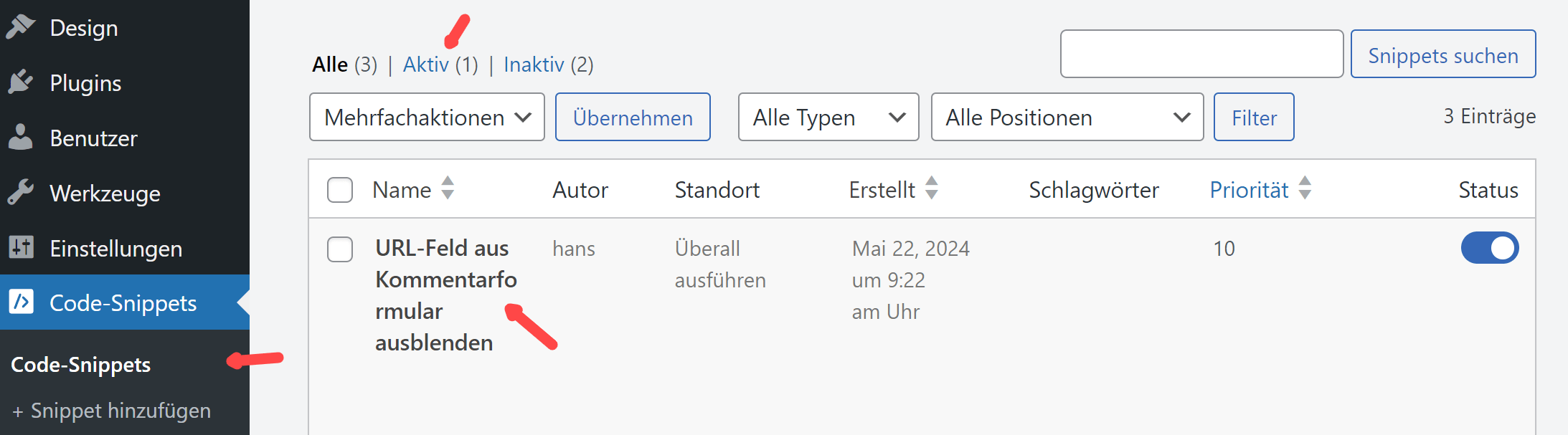Click the Design paintbrush icon

click(x=21, y=27)
